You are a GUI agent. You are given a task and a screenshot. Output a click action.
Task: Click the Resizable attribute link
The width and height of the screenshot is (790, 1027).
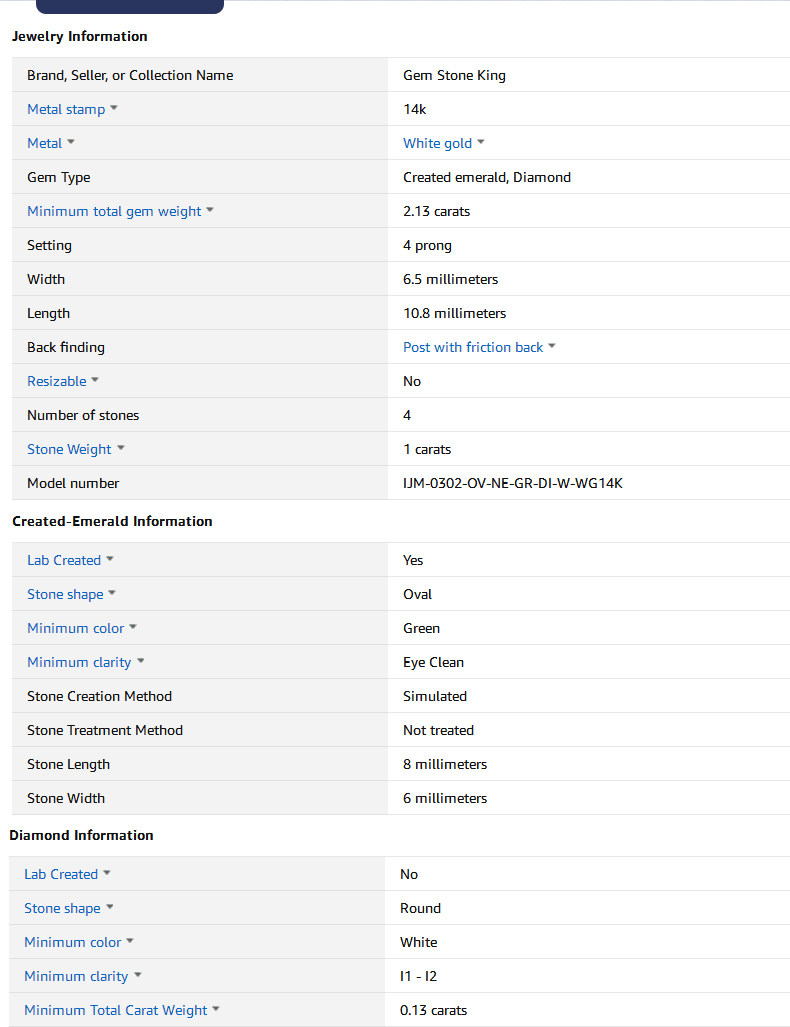point(56,381)
